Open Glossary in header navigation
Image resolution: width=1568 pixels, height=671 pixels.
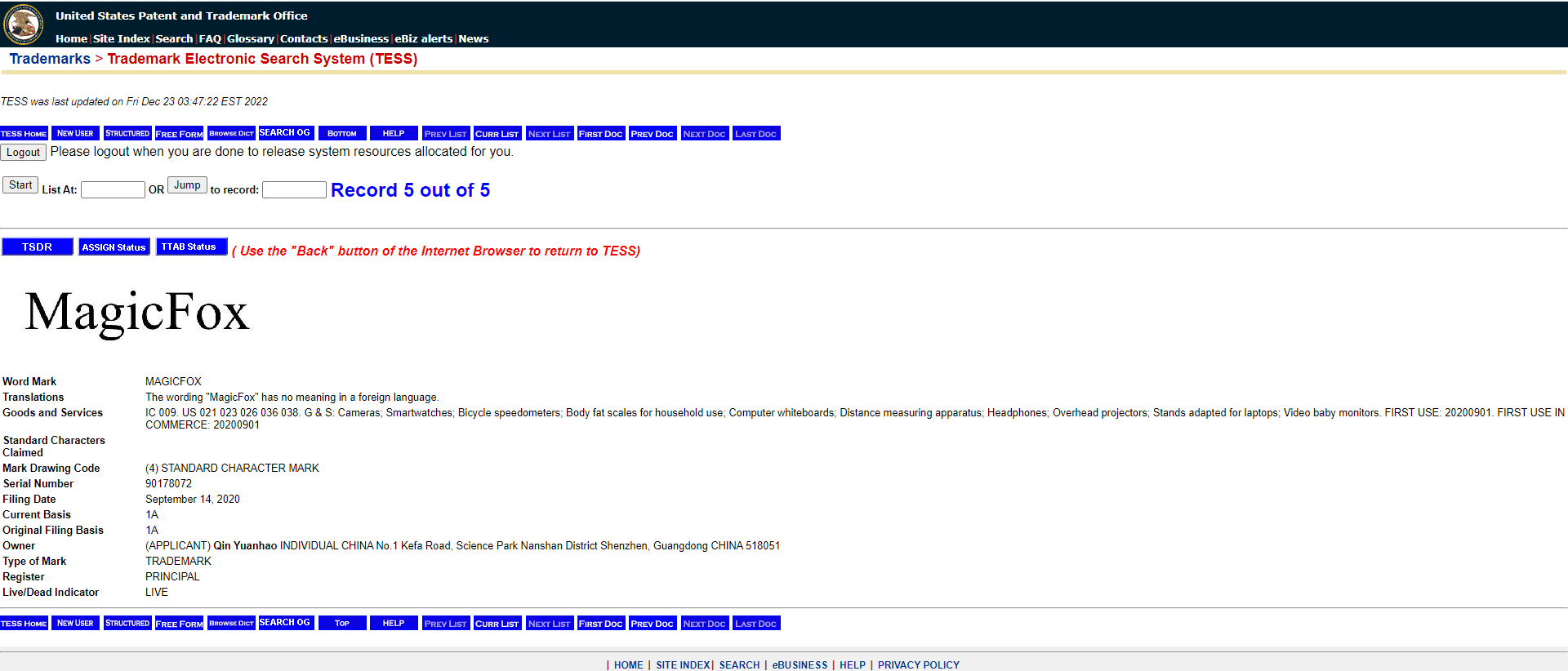click(x=251, y=39)
